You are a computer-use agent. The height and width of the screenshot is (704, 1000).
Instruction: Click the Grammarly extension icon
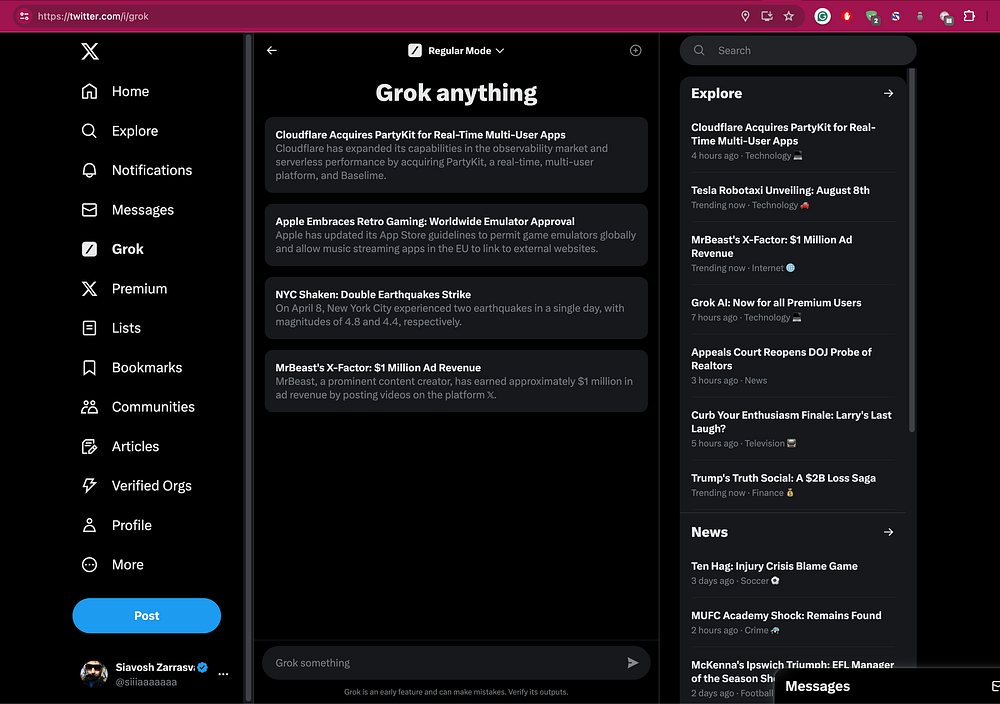823,17
